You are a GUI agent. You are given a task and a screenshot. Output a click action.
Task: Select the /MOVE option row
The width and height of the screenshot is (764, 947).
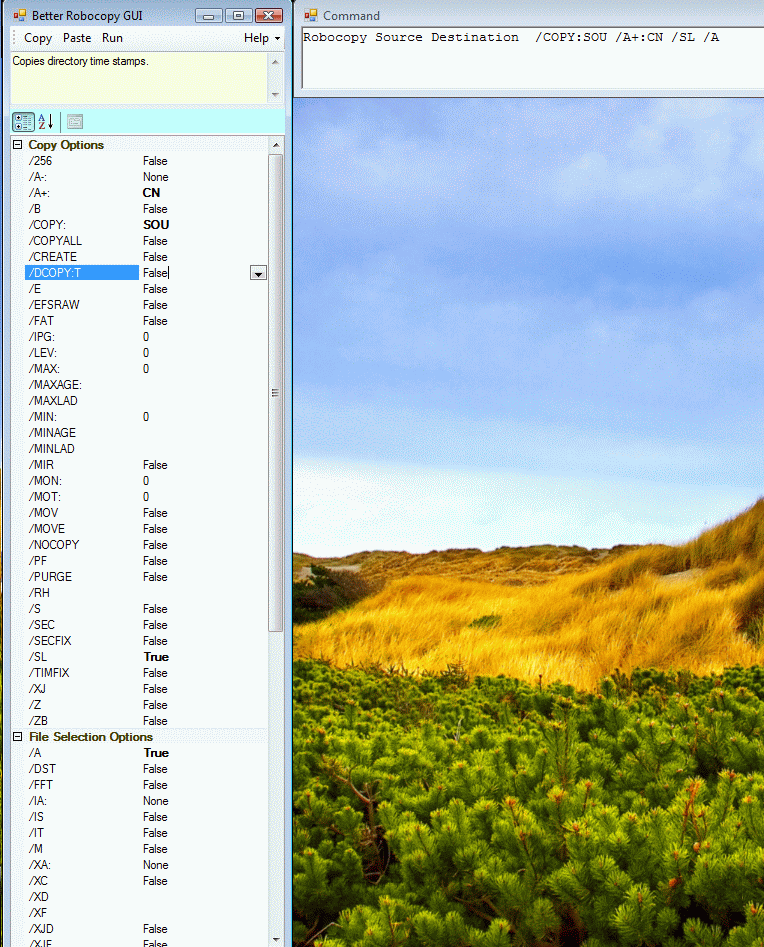click(147, 529)
